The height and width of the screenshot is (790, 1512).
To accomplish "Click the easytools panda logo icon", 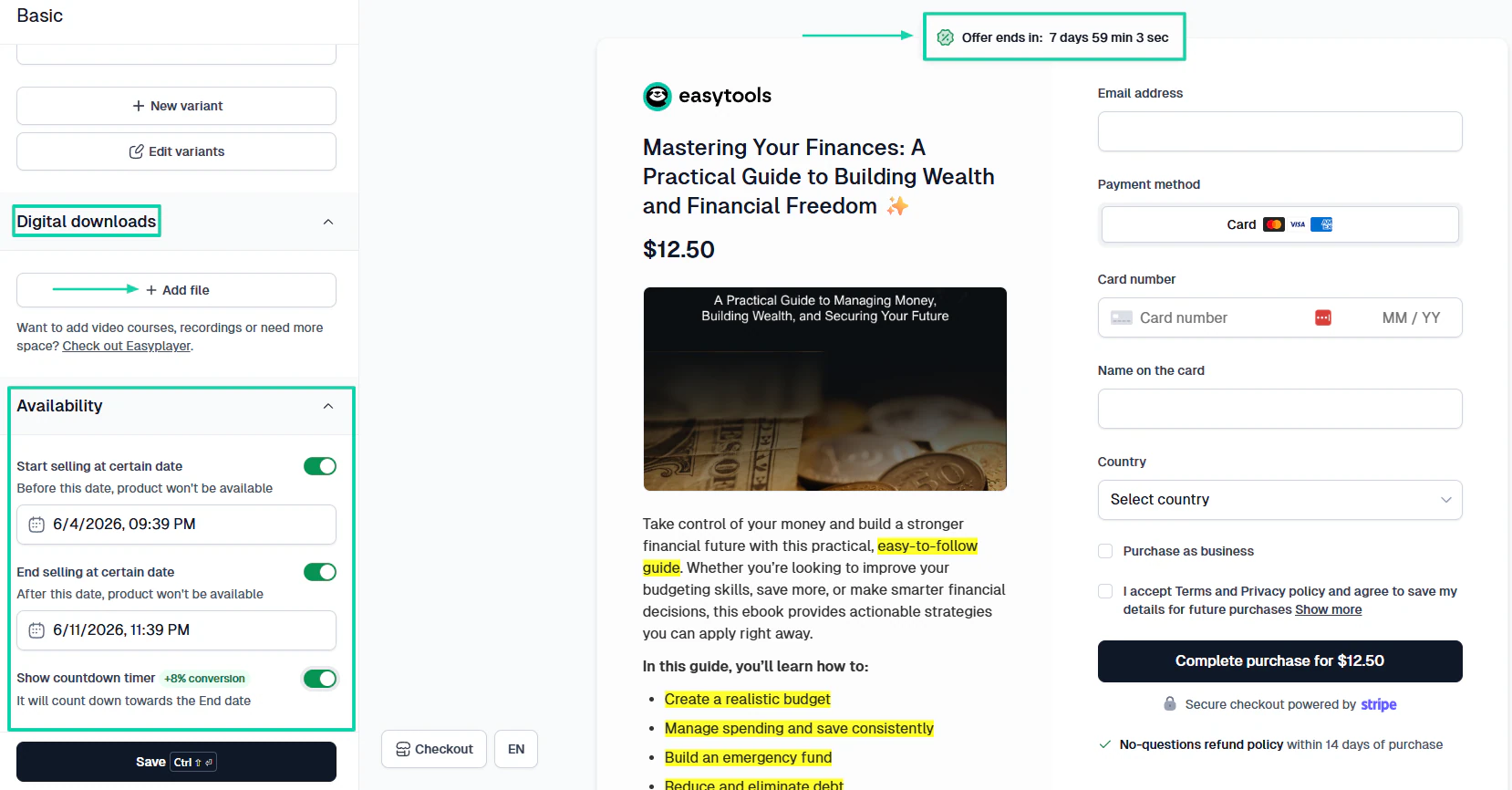I will (x=657, y=96).
